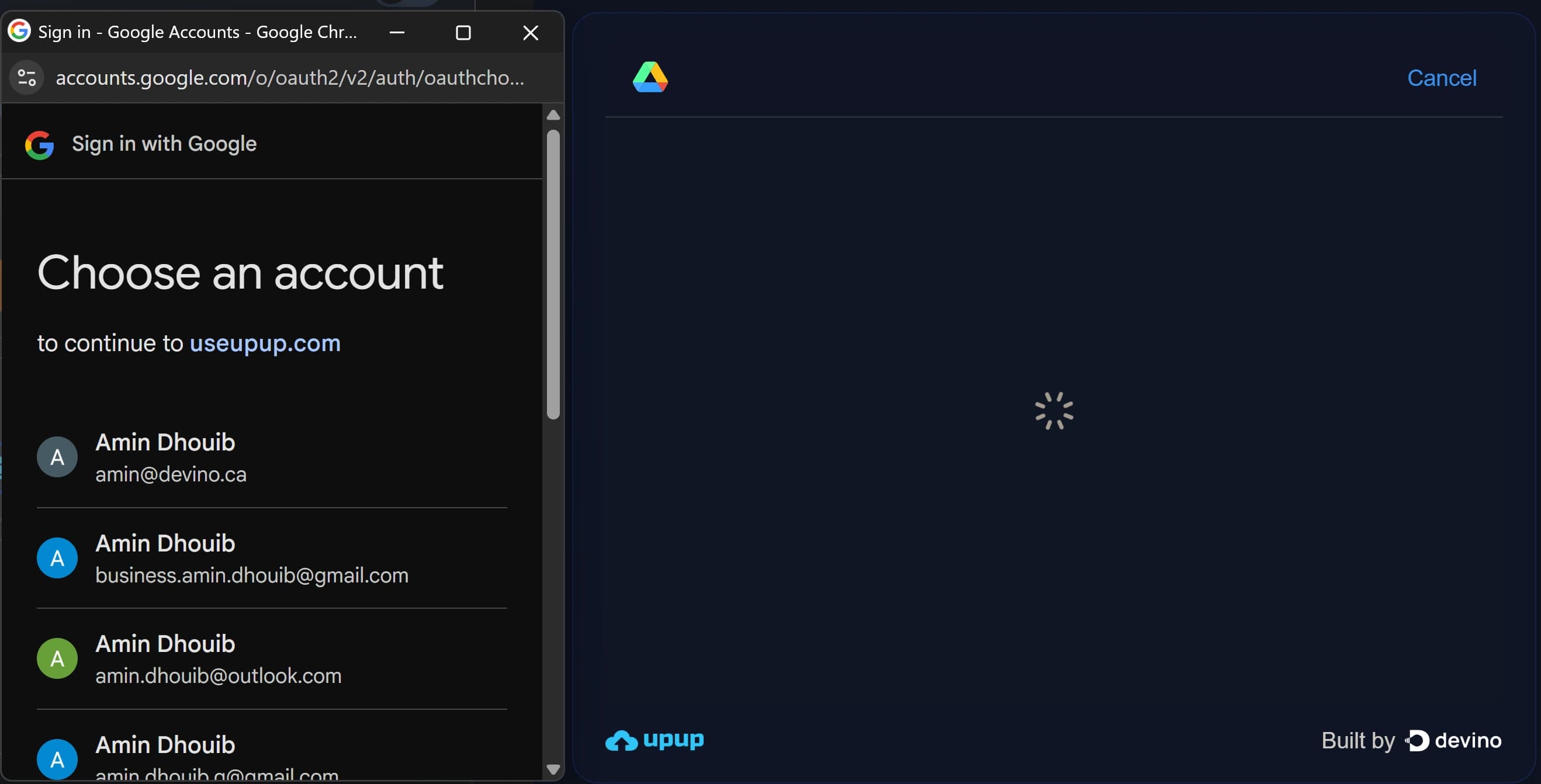Click the 'Choose an account' heading
The image size is (1541, 784).
[x=240, y=273]
